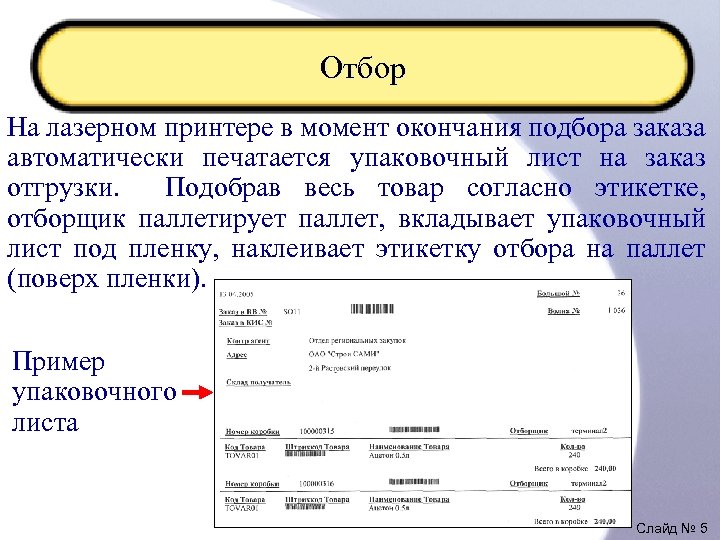720x540 pixels.
Task: Click the caption "Пример упаковочного листа"
Action: 94,391
